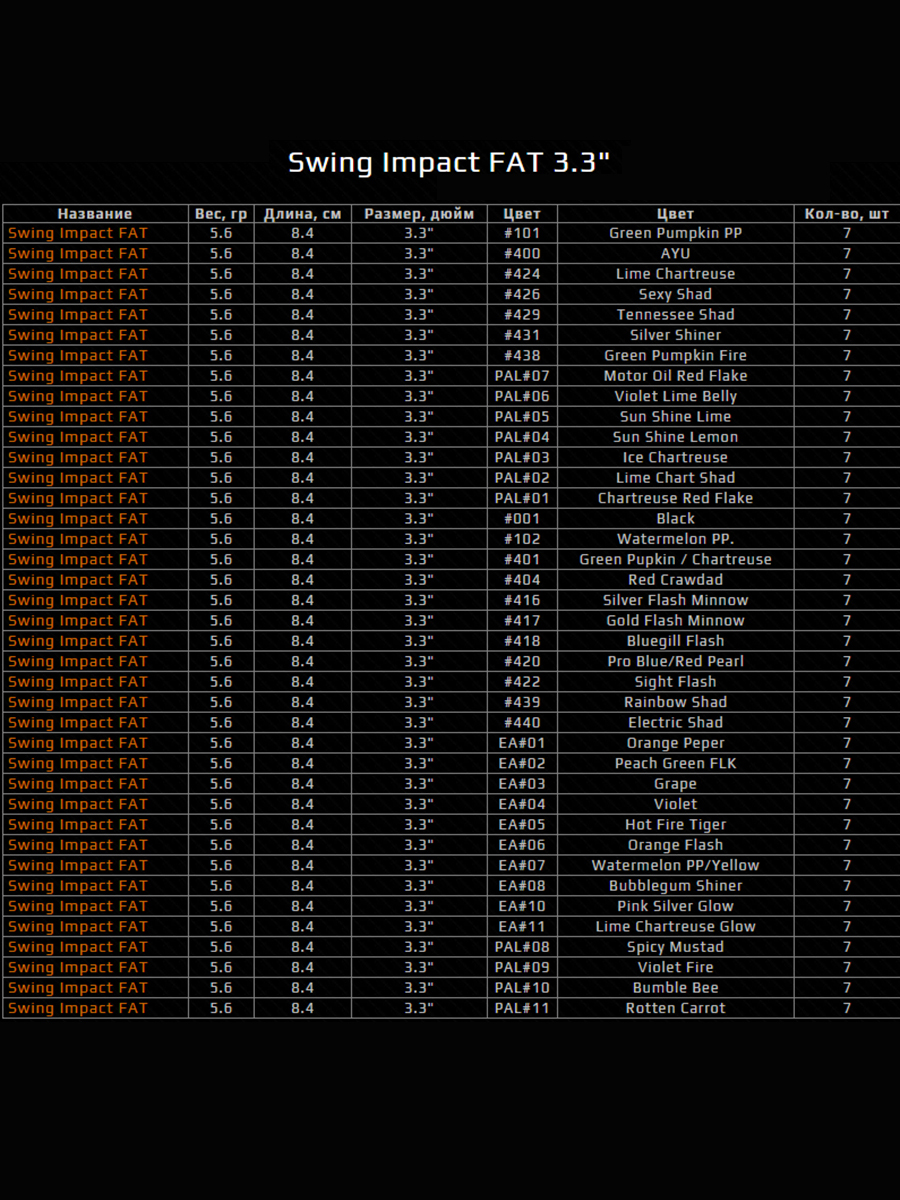
Task: Click color code '#438'
Action: pyautogui.click(x=522, y=356)
